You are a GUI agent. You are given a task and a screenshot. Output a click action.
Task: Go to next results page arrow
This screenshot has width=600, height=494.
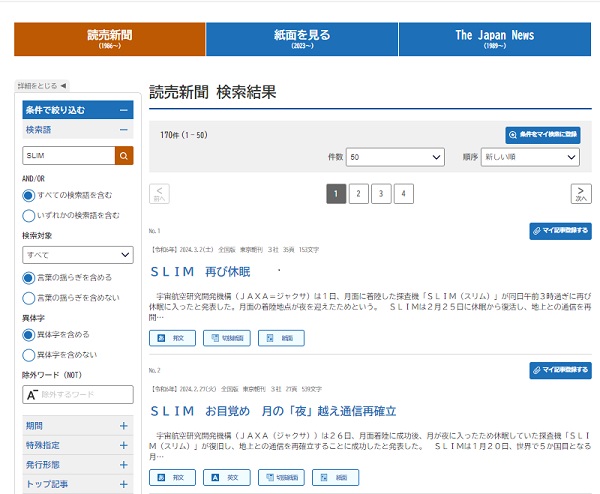(581, 193)
